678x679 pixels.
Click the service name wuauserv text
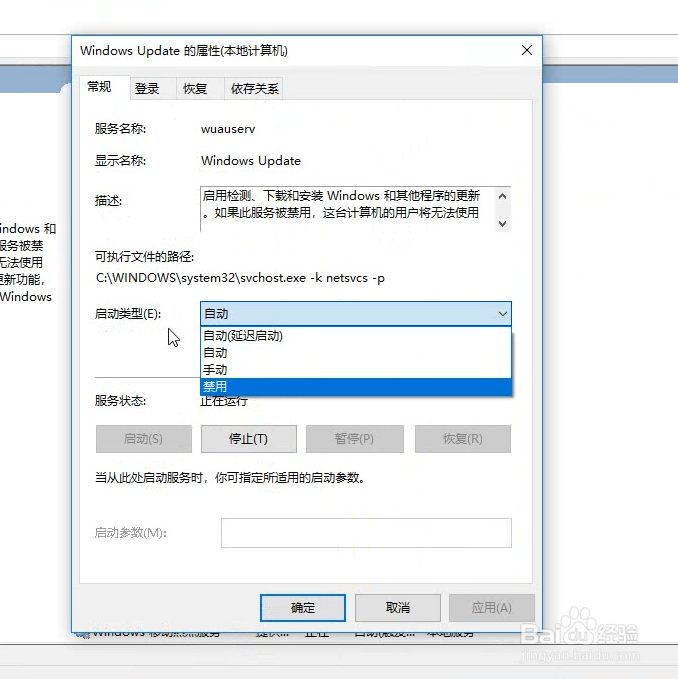pyautogui.click(x=228, y=129)
